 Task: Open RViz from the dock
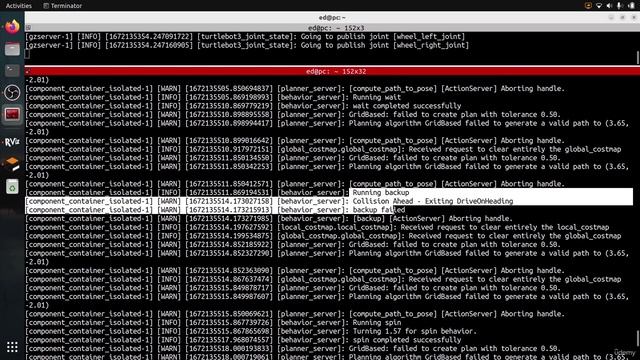[12, 142]
